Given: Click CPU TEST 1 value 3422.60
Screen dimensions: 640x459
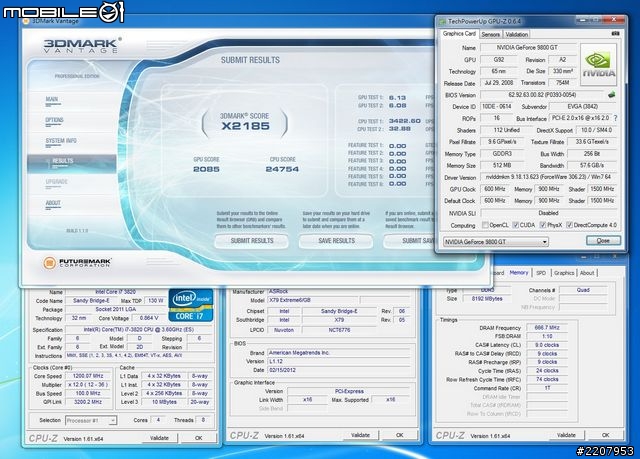Looking at the screenshot, I should coord(404,121).
